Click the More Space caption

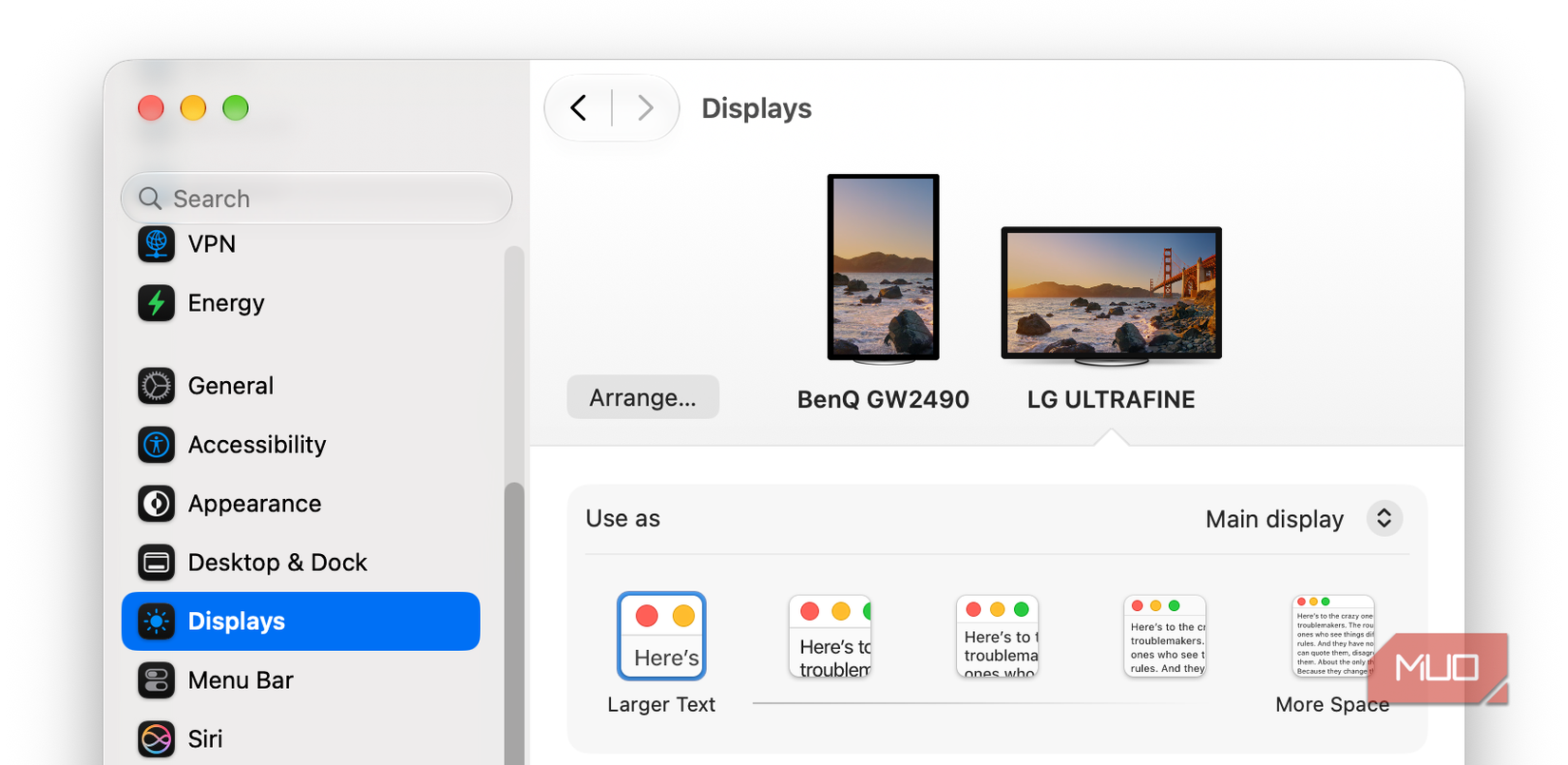(1332, 705)
